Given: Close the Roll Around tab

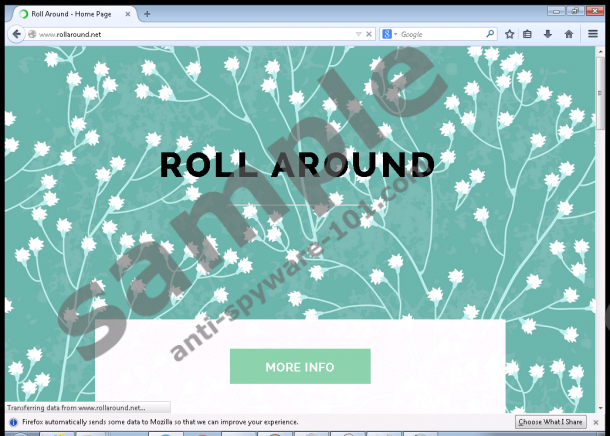Looking at the screenshot, I should (x=128, y=14).
